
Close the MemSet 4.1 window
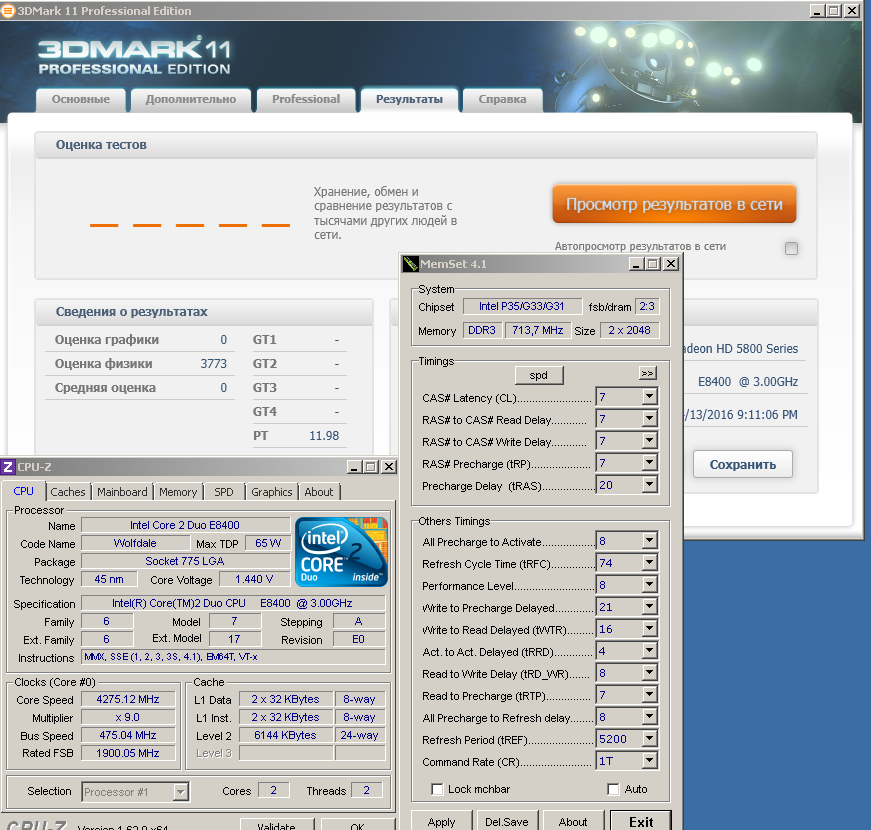(x=671, y=264)
